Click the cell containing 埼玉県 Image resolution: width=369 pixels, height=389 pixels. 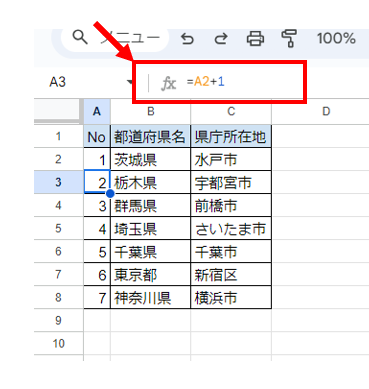(151, 228)
